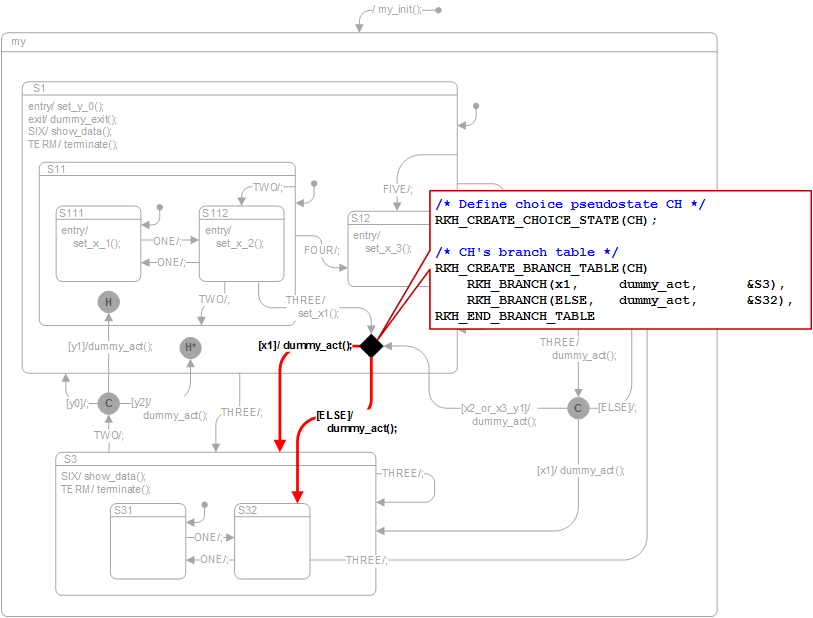Click the S112 state title

[215, 213]
